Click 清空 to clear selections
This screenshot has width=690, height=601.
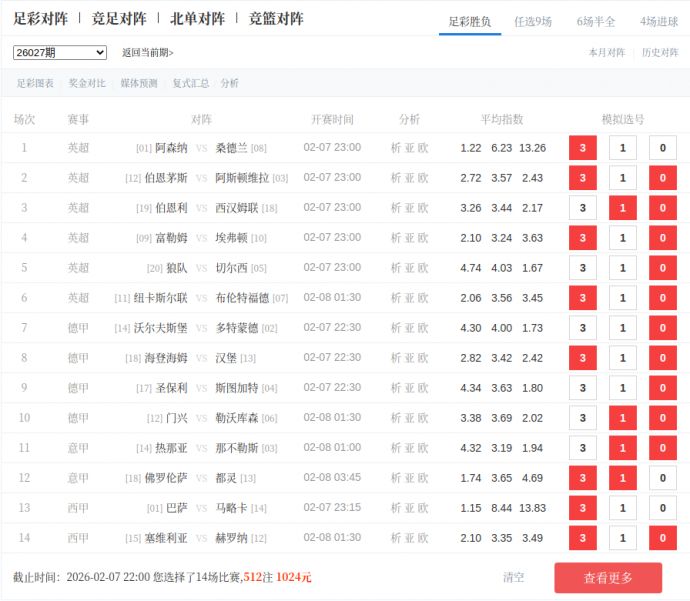tap(513, 577)
